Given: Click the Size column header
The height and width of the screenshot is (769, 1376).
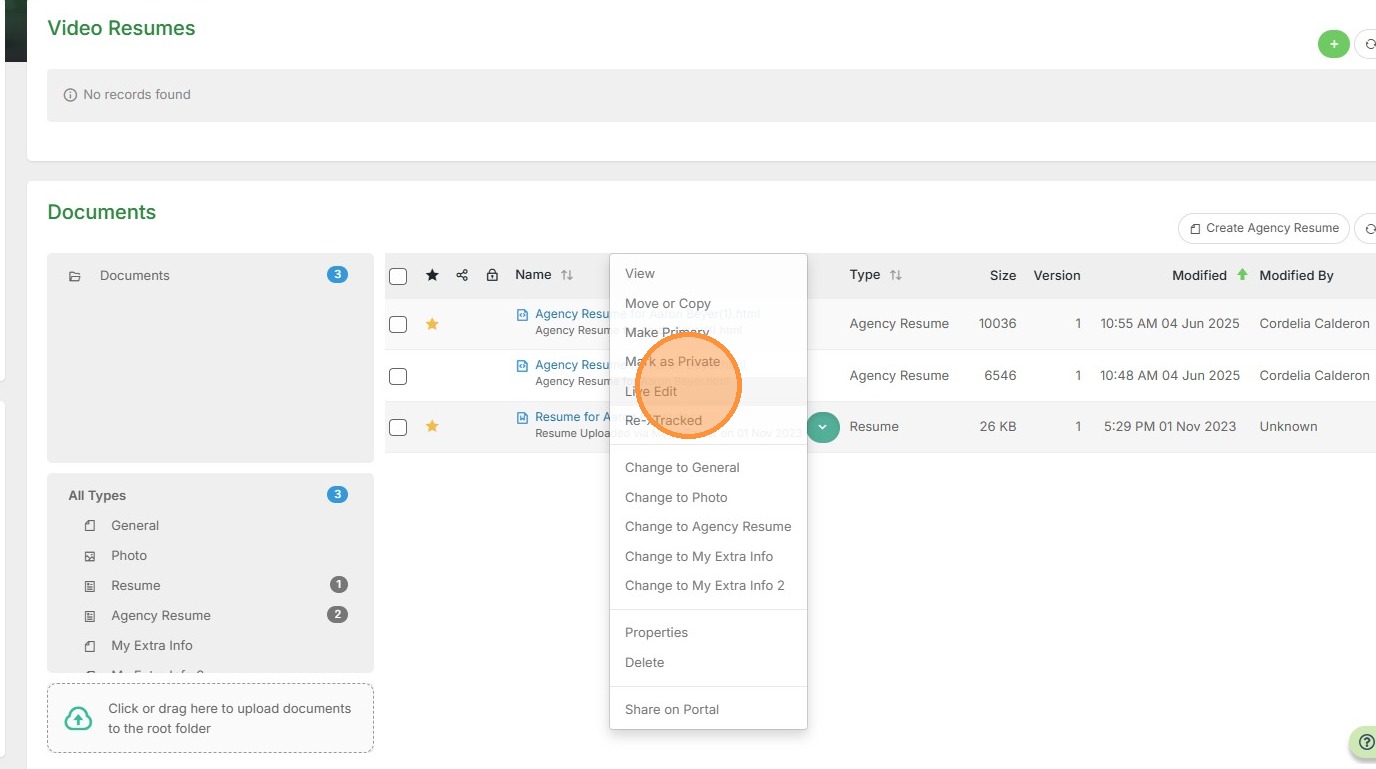Looking at the screenshot, I should tap(1003, 275).
